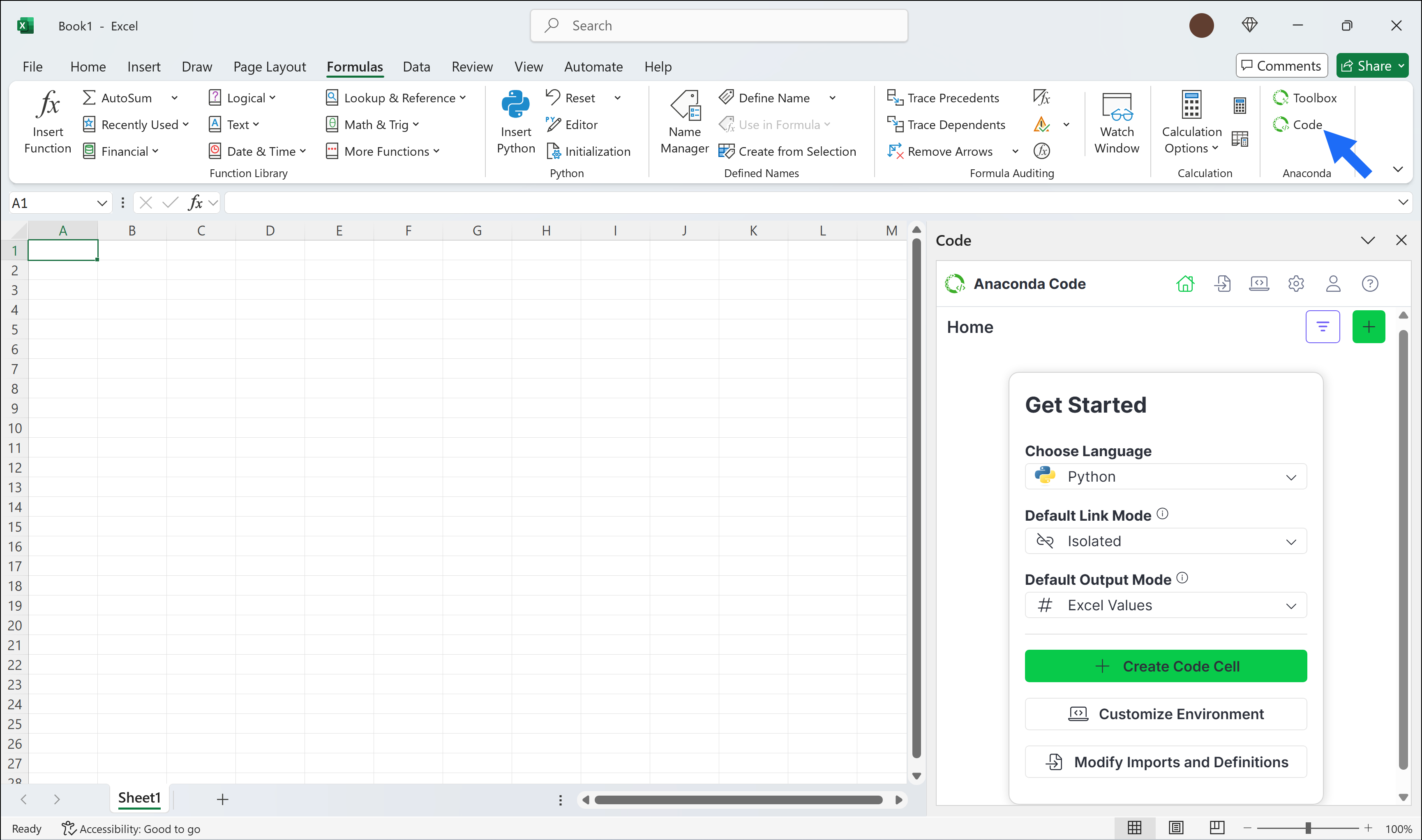
Task: Switch to the Data ribbon tab
Action: click(416, 66)
